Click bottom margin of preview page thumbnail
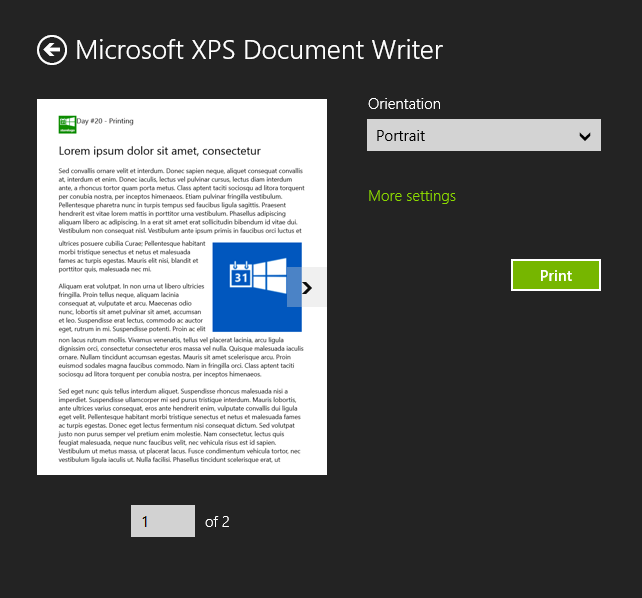The height and width of the screenshot is (598, 642). [181, 469]
